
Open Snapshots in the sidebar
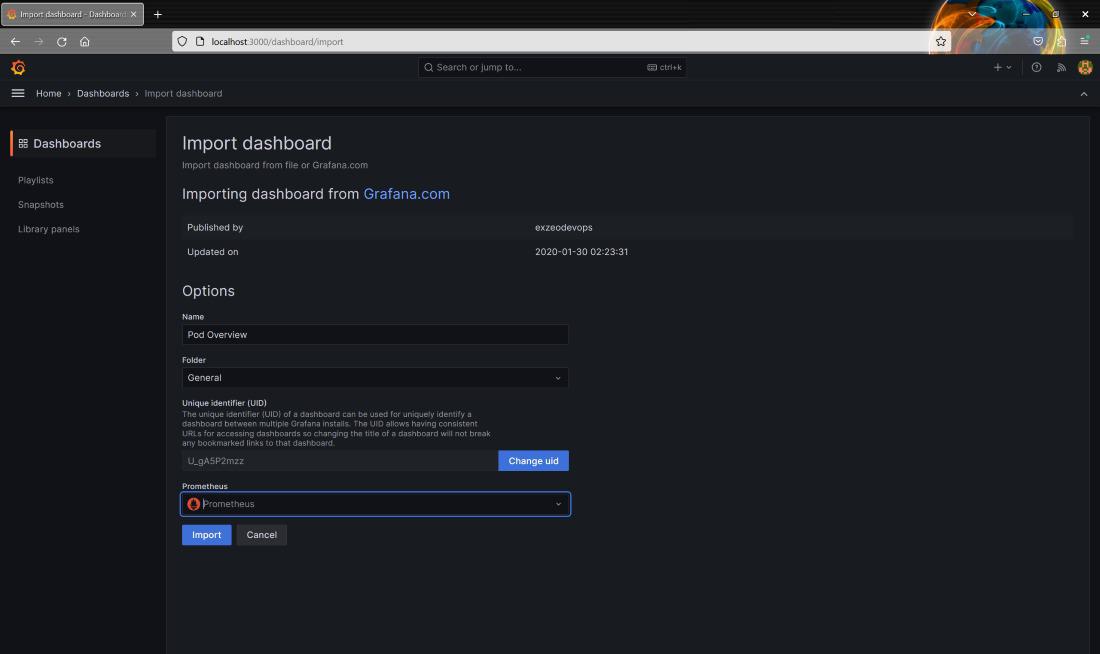(41, 205)
